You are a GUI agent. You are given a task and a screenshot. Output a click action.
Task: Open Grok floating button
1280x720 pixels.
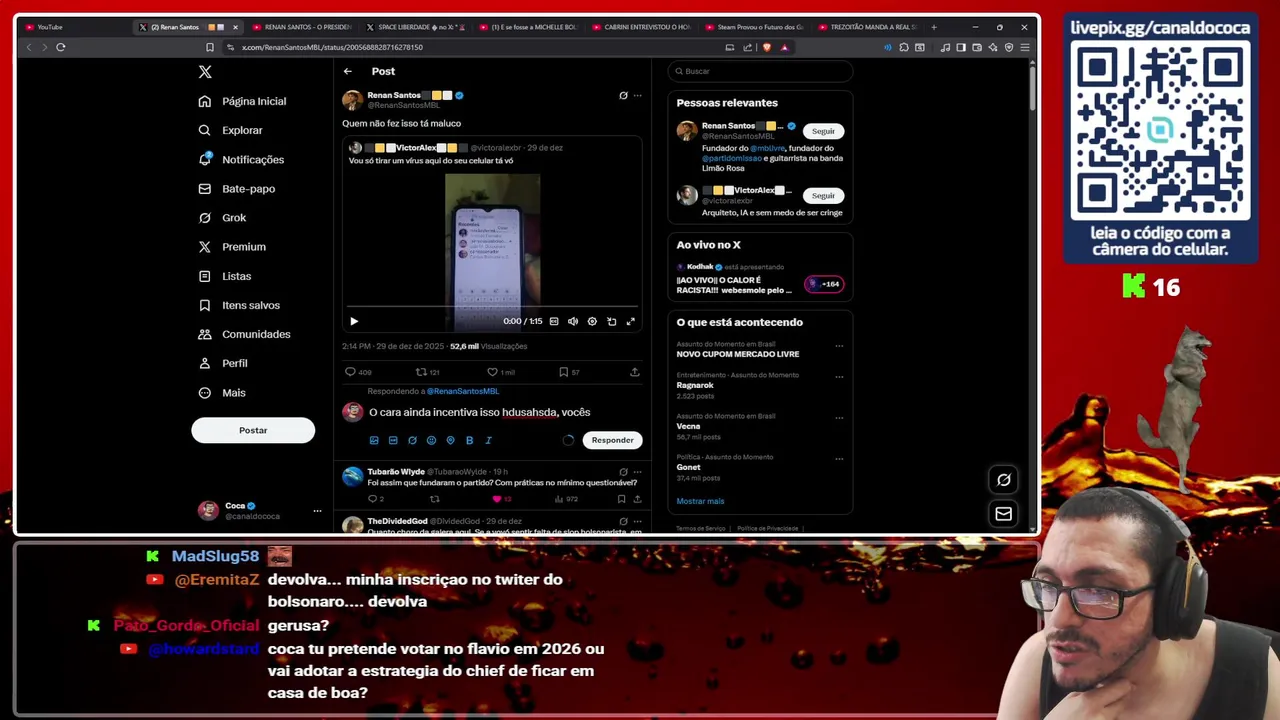pyautogui.click(x=1003, y=480)
